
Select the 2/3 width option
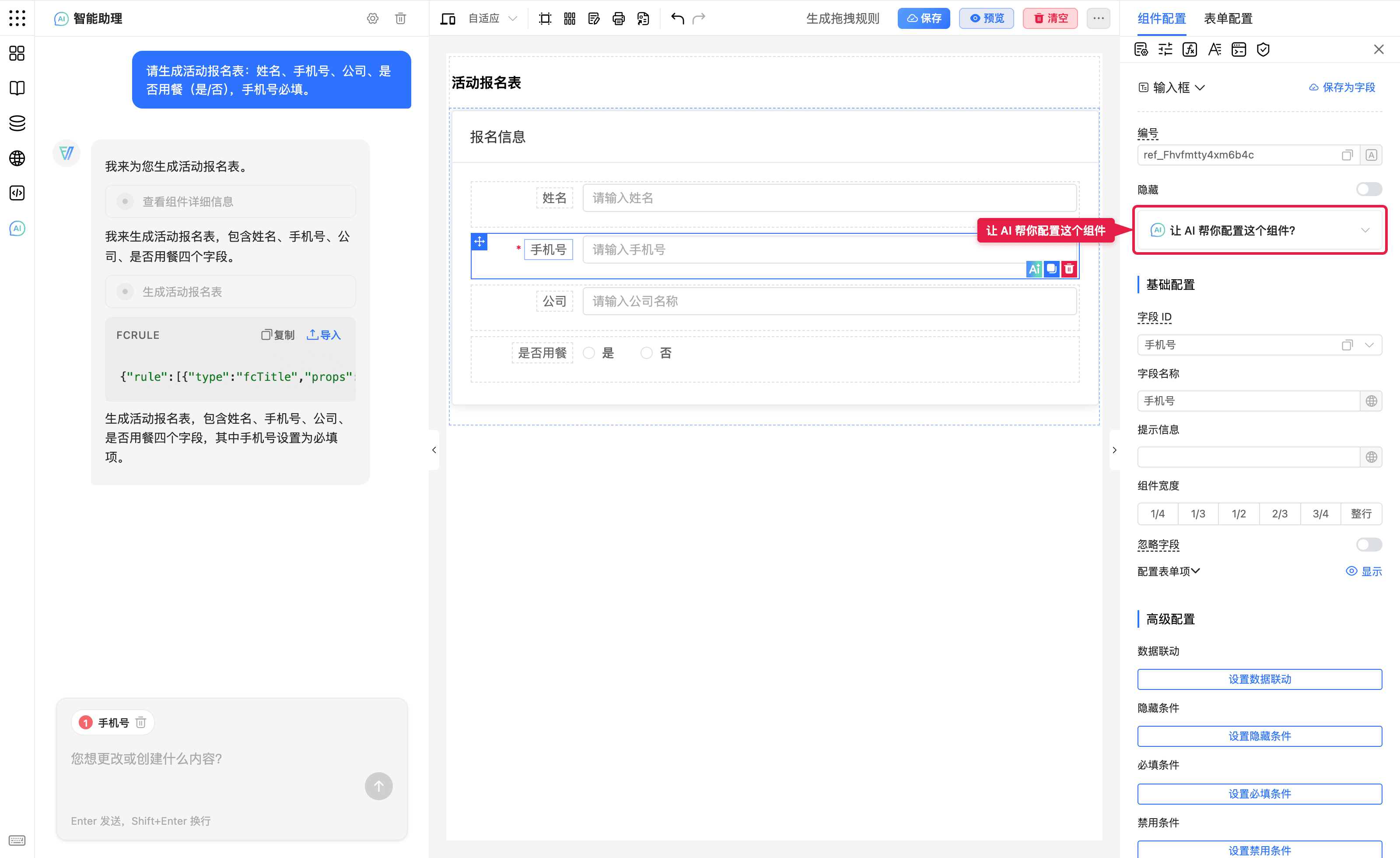point(1280,513)
